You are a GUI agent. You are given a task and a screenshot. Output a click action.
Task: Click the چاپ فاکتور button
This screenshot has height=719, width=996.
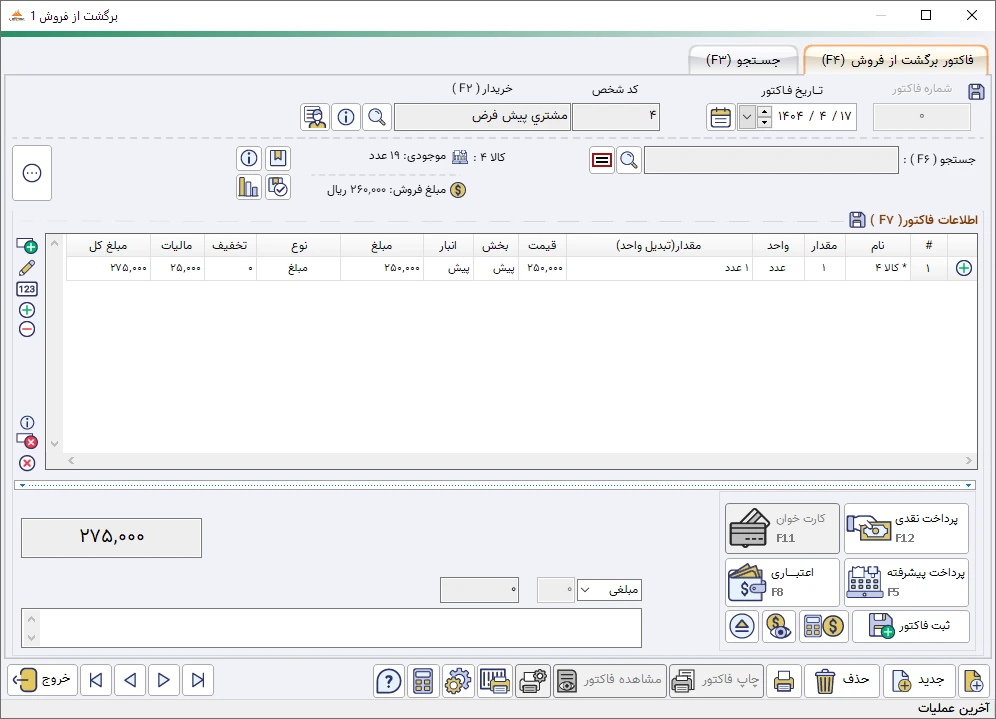pos(717,682)
